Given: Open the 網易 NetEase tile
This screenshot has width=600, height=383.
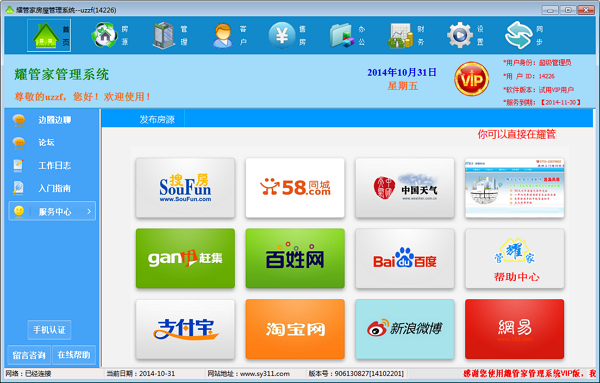Looking at the screenshot, I should click(515, 329).
